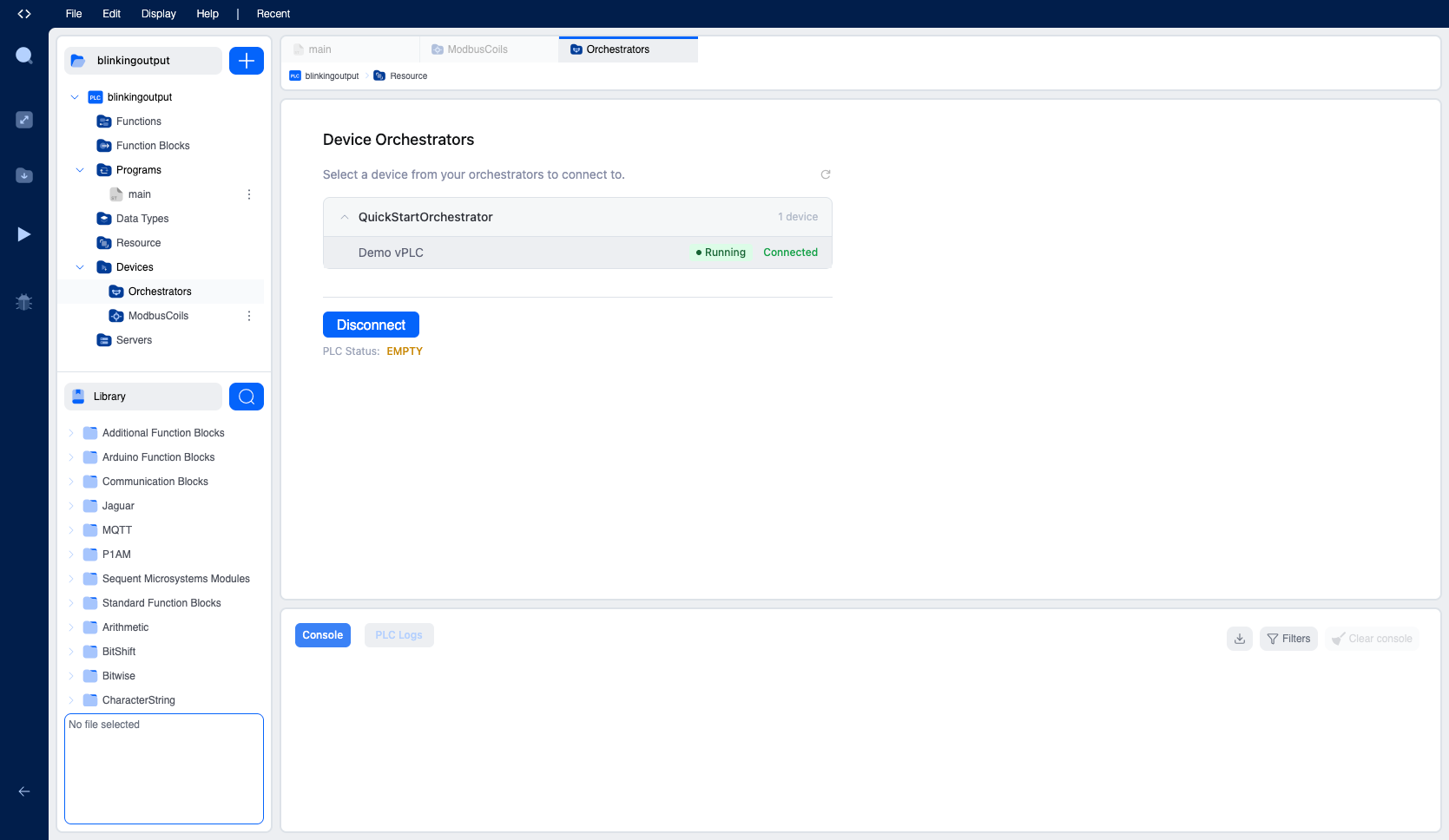The width and height of the screenshot is (1449, 840).
Task: Click the expand arrows sidebar icon
Action: pos(24,120)
